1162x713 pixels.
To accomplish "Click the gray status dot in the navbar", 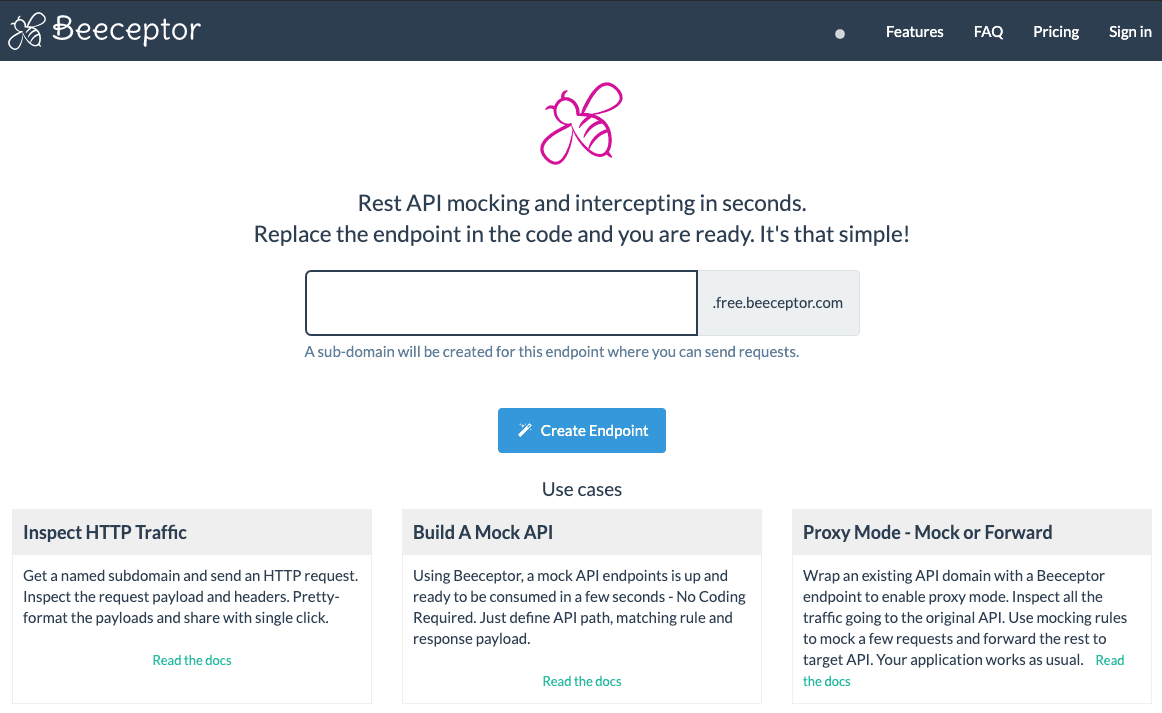I will click(839, 33).
